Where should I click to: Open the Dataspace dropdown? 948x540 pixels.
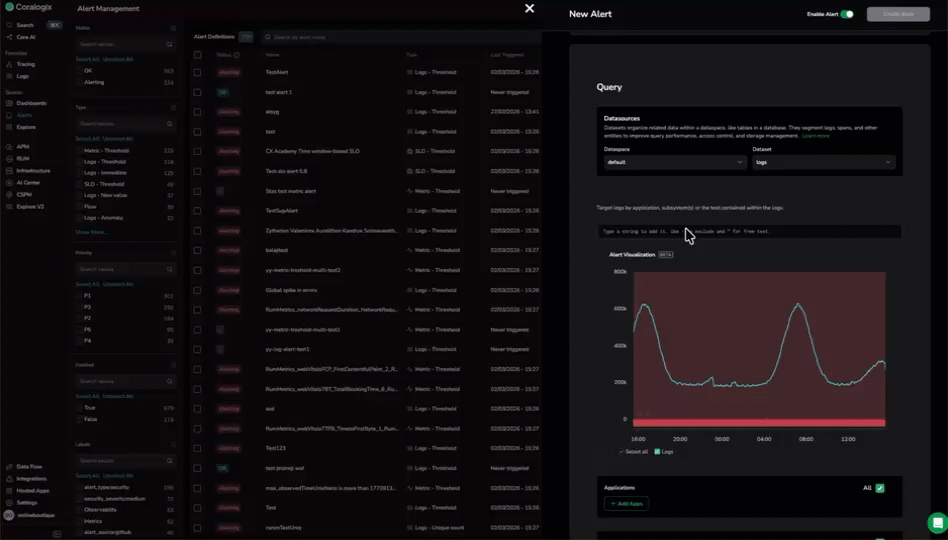tap(674, 162)
